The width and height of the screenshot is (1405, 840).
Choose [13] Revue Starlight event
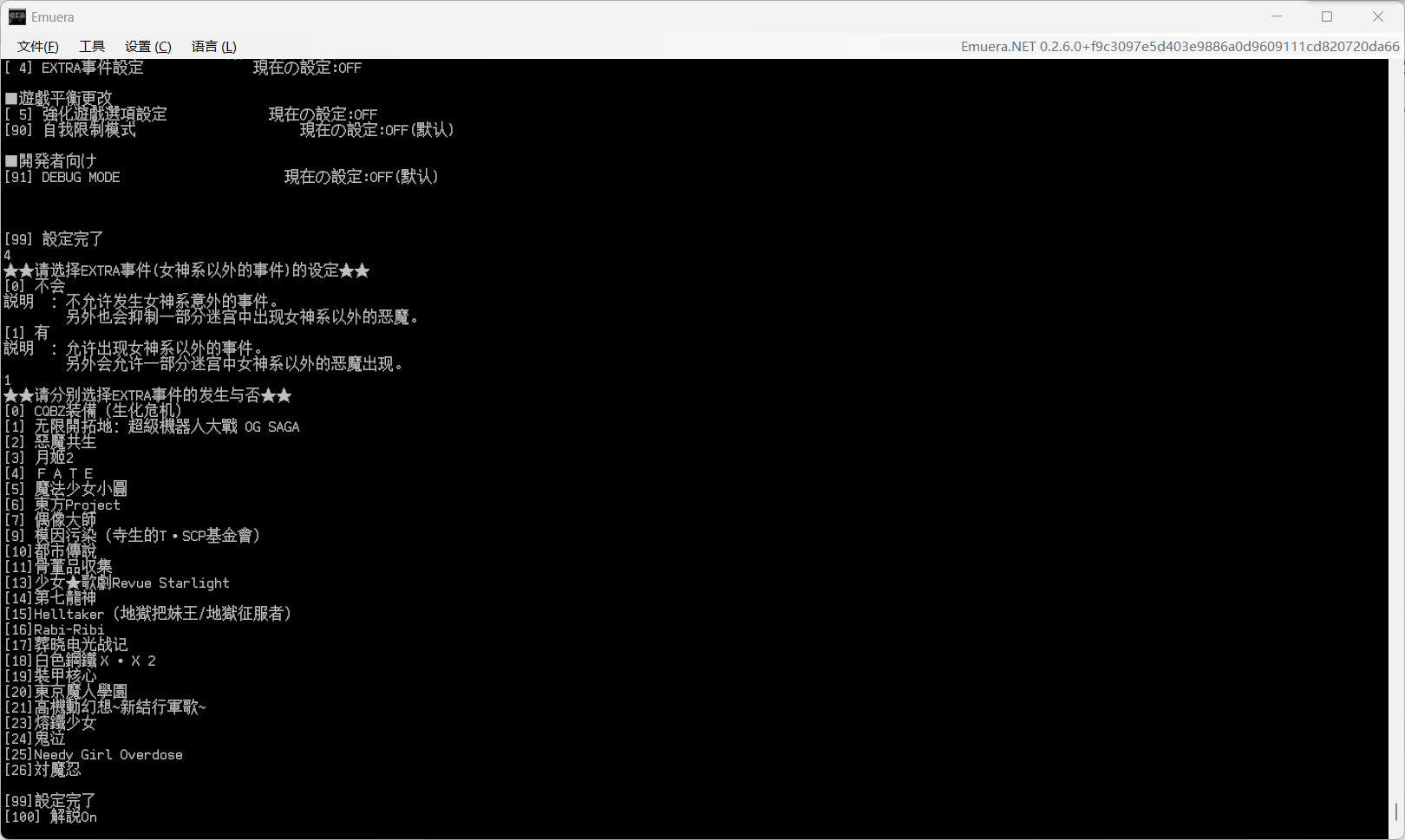coord(117,583)
